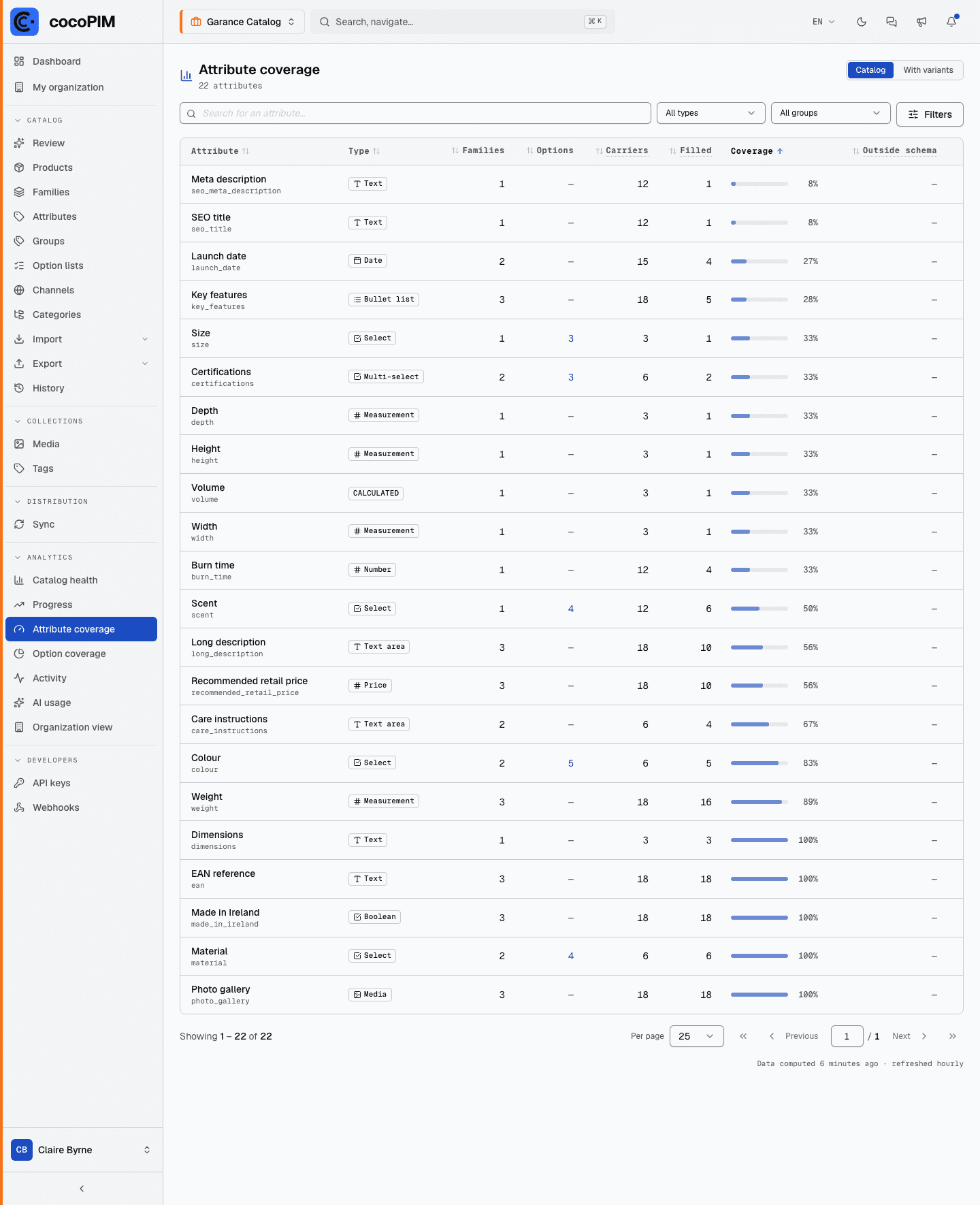Collapse the sidebar with the arrow
980x1205 pixels.
pos(82,1189)
